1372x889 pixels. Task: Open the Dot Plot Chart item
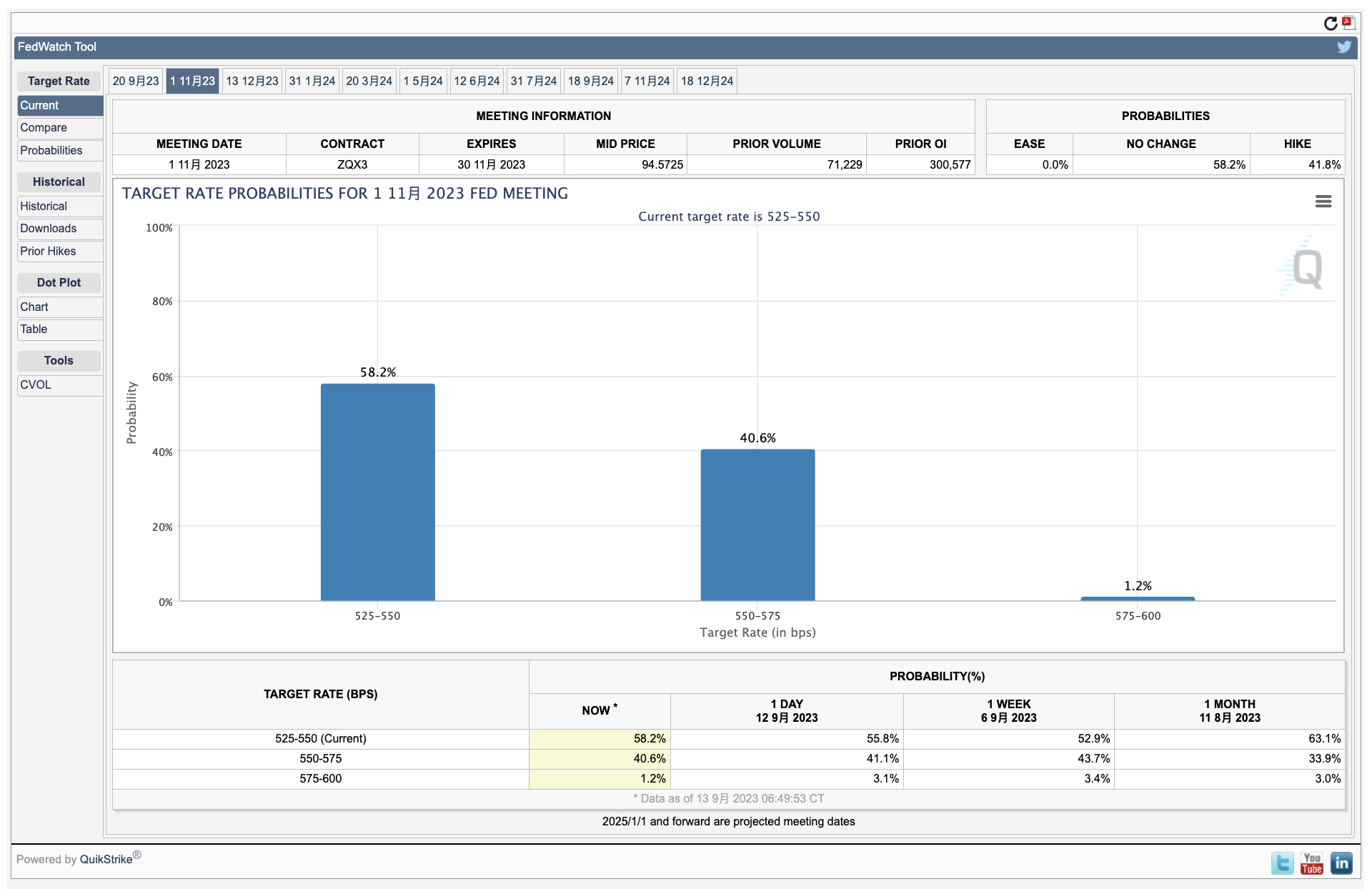[34, 307]
